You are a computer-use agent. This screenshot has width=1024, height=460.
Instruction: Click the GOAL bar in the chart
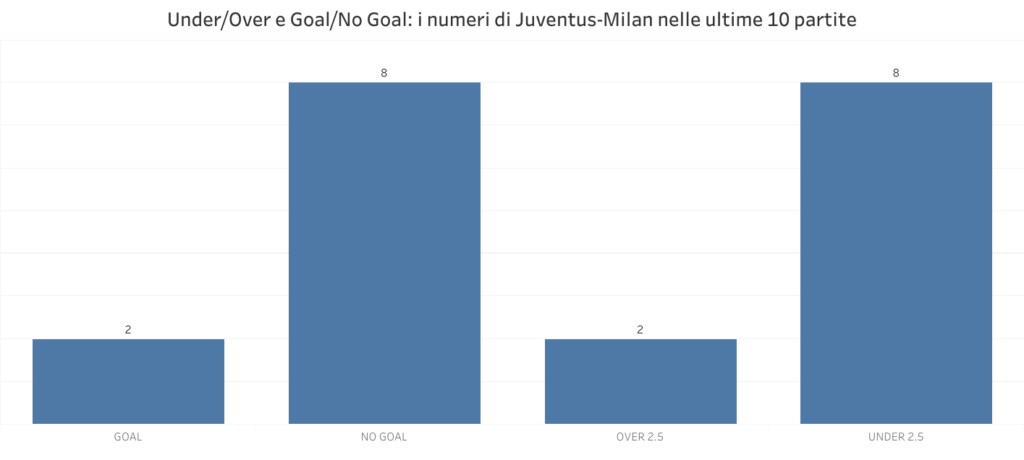(x=128, y=381)
